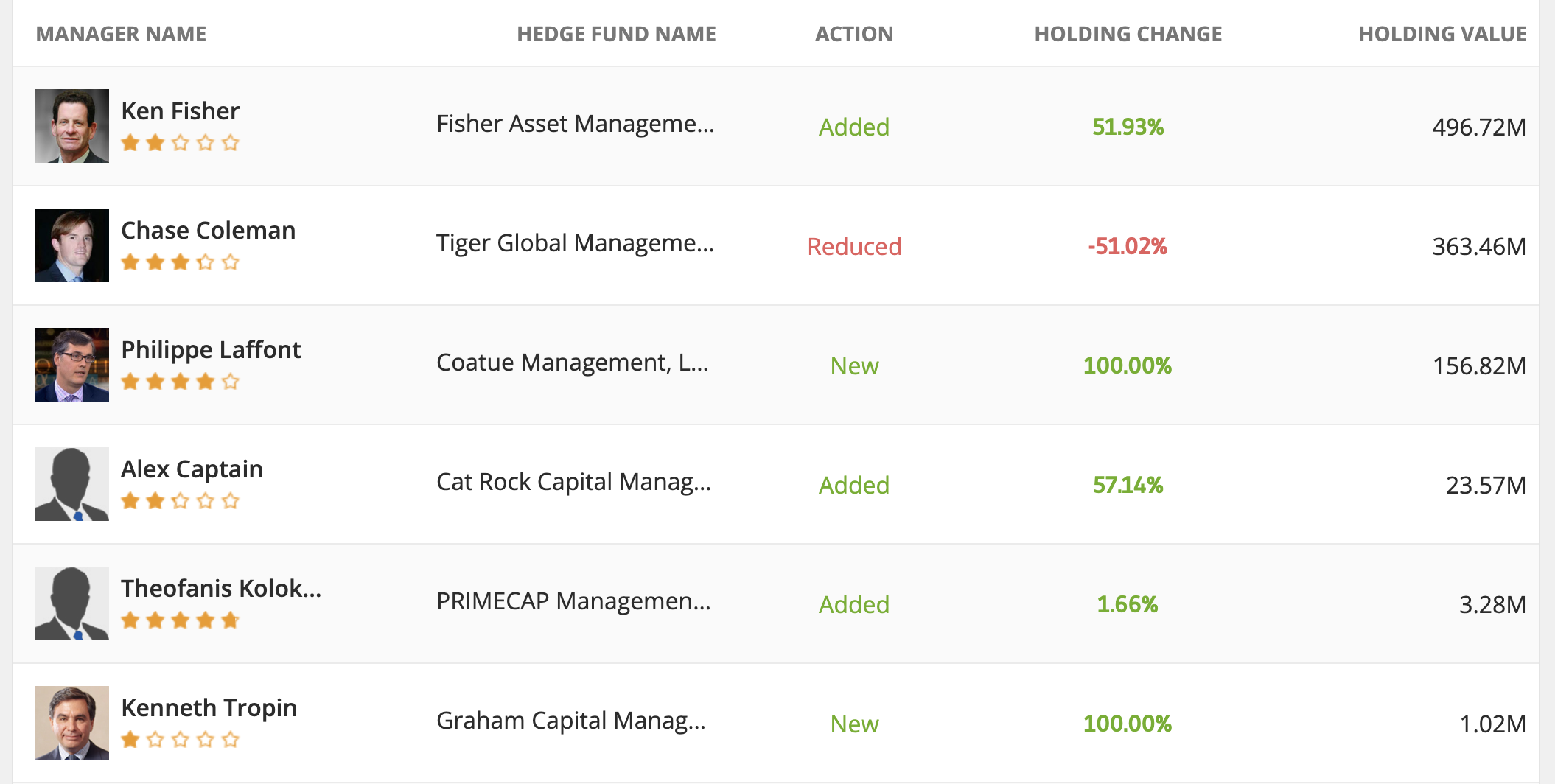Click Ken Fisher's two-star rating
The height and width of the screenshot is (784, 1555).
click(x=181, y=143)
